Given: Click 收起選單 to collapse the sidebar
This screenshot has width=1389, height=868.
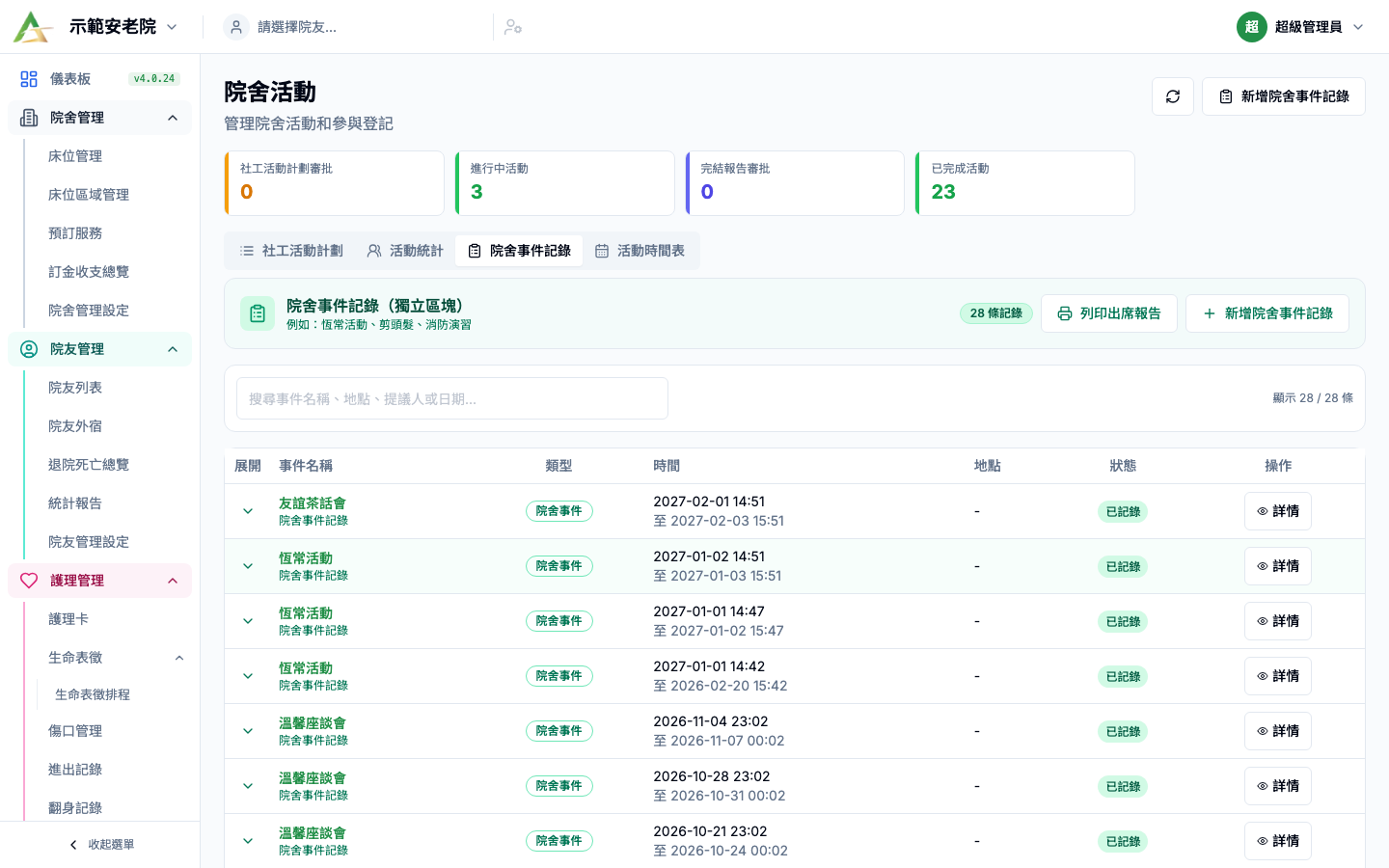Looking at the screenshot, I should click(x=100, y=845).
